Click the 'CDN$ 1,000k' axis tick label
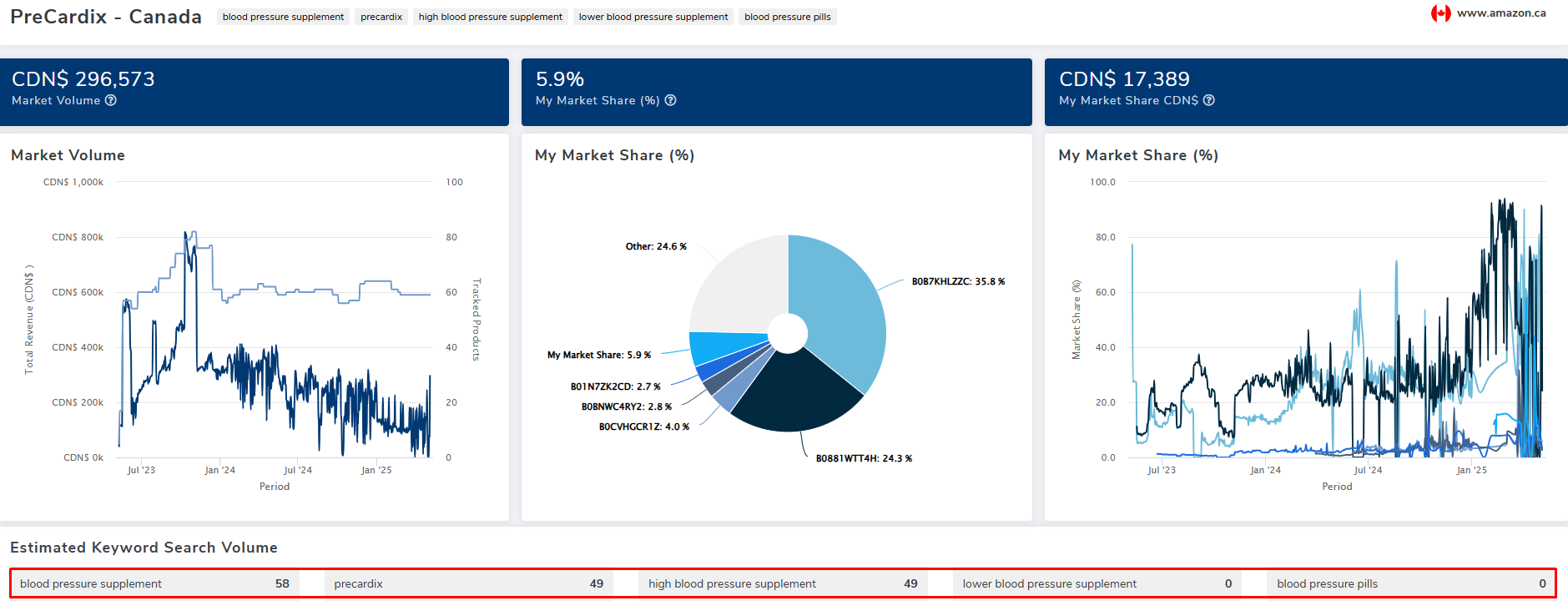This screenshot has width=1568, height=616. [73, 182]
